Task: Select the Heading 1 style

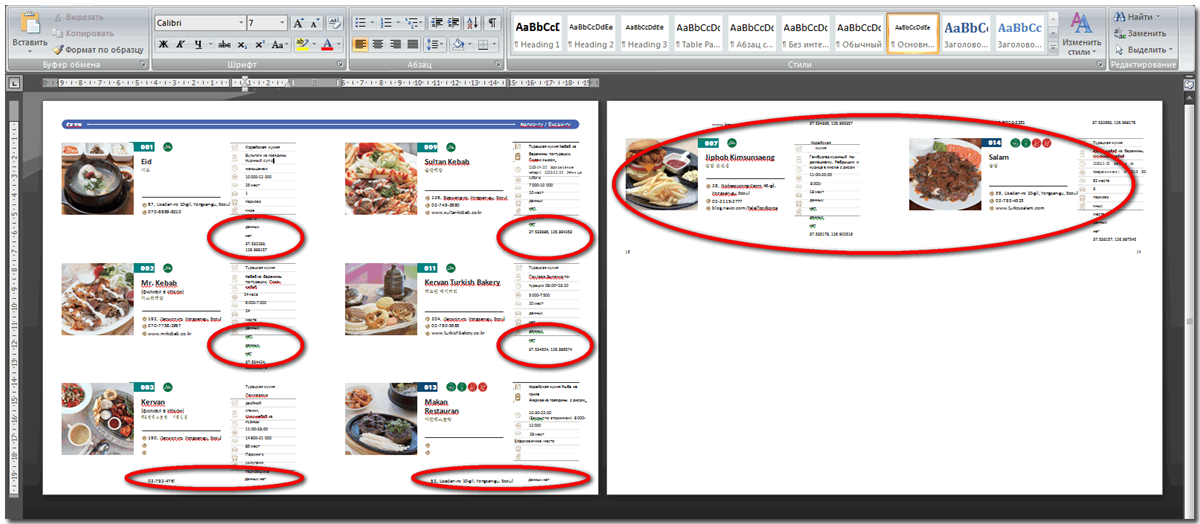Action: click(x=537, y=34)
